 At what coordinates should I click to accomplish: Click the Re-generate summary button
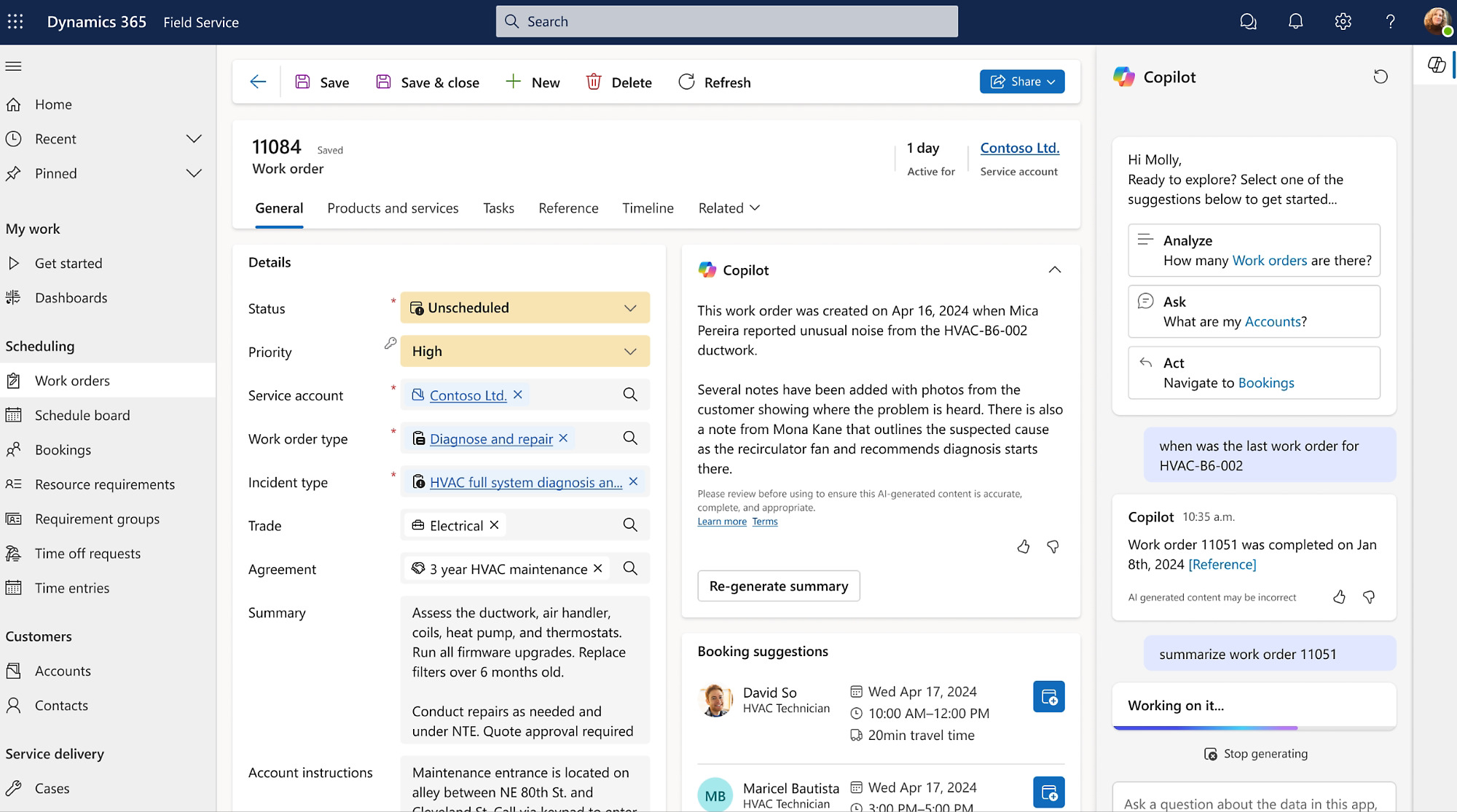coord(779,585)
